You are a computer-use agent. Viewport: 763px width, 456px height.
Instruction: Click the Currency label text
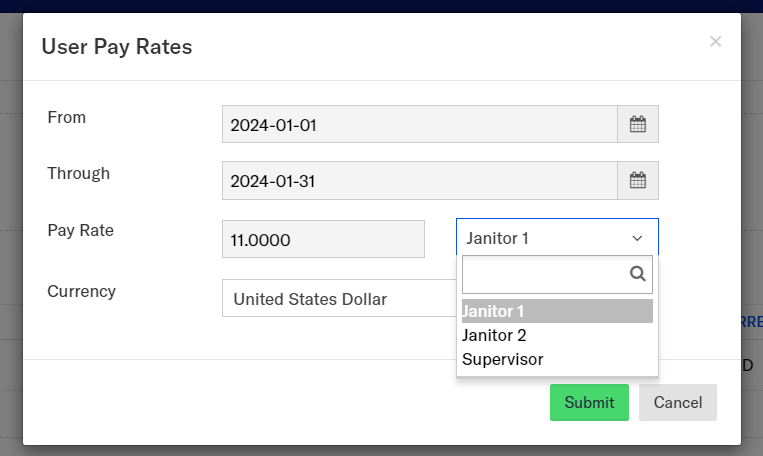click(x=82, y=291)
